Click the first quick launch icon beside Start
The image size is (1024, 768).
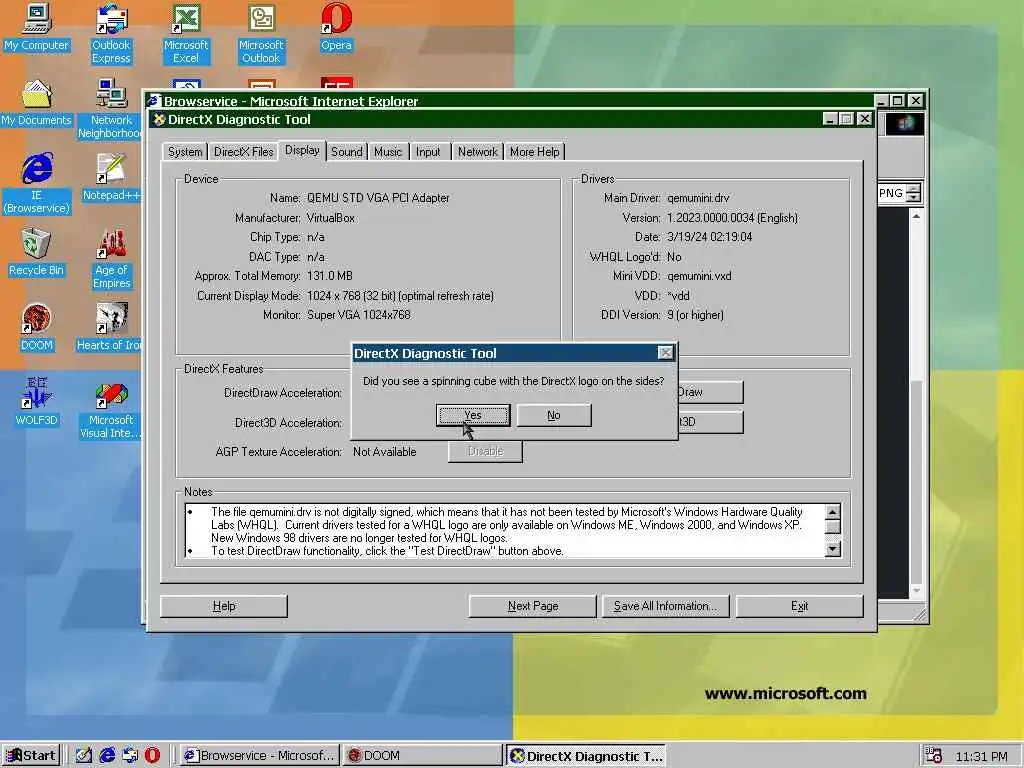[x=84, y=756]
